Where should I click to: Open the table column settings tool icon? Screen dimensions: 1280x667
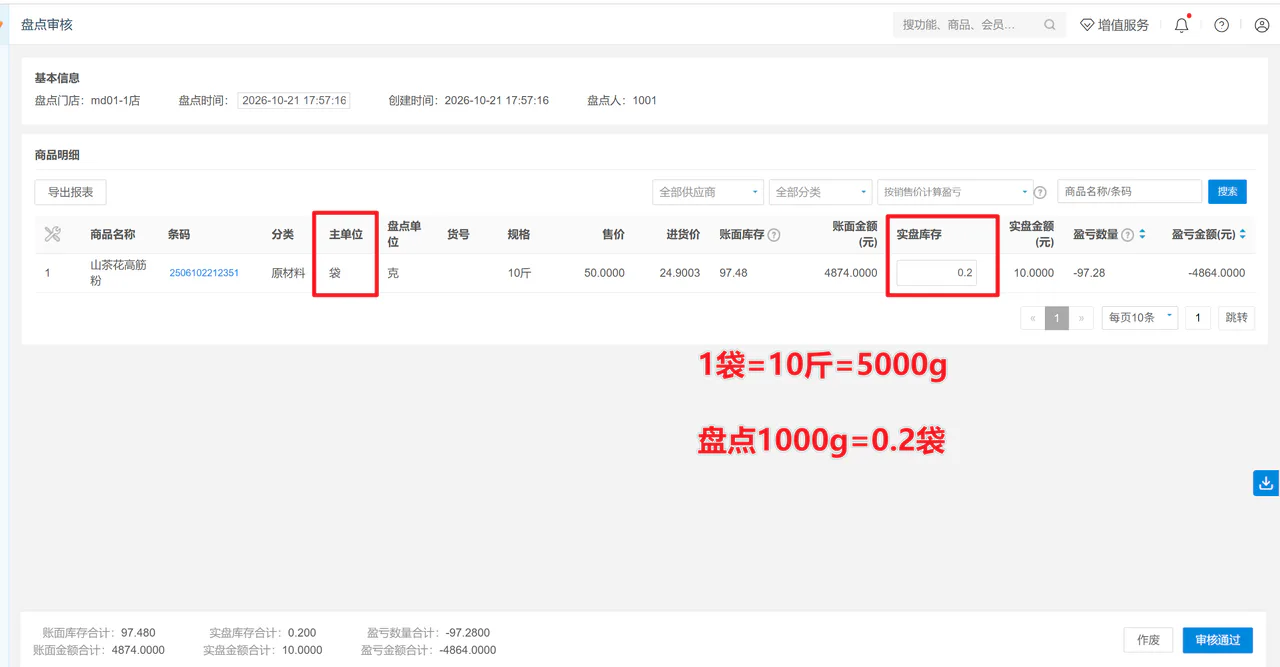pyautogui.click(x=53, y=234)
